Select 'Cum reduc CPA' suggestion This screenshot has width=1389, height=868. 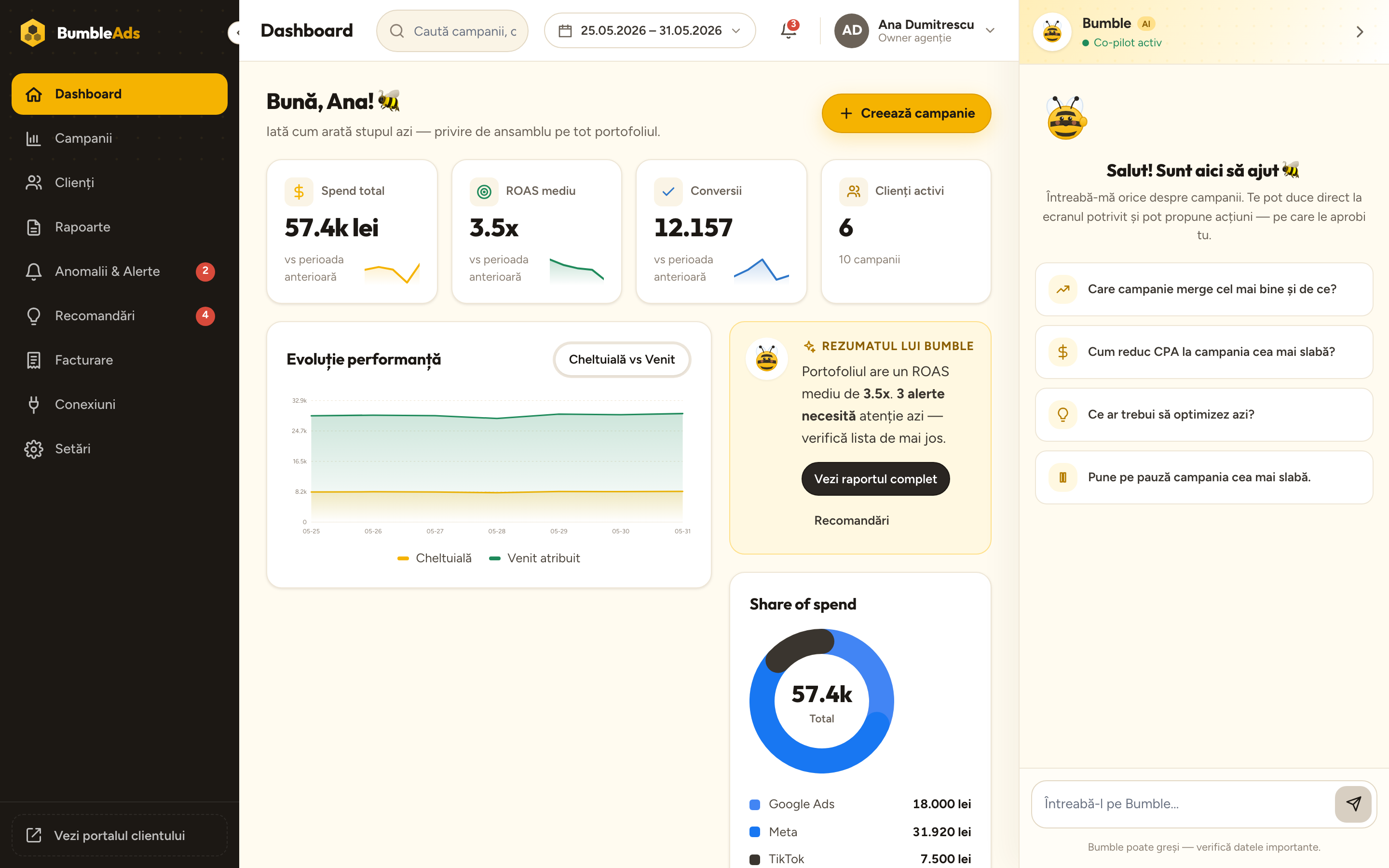point(1204,352)
